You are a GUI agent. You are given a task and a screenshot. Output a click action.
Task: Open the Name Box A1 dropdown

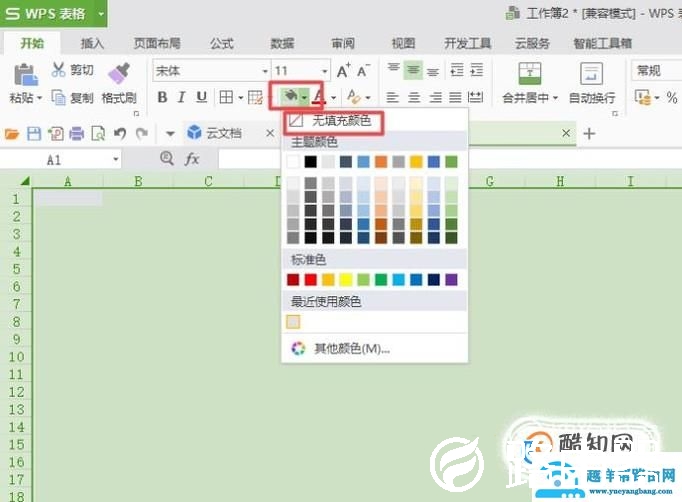pos(116,160)
